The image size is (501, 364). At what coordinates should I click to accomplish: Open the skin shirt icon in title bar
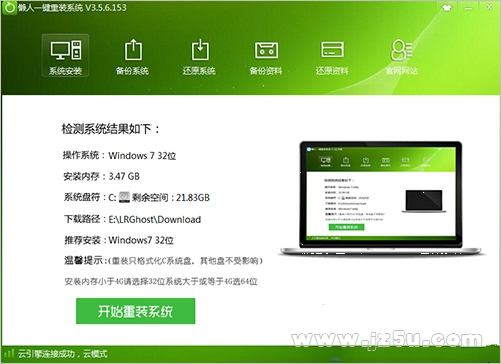coord(447,7)
